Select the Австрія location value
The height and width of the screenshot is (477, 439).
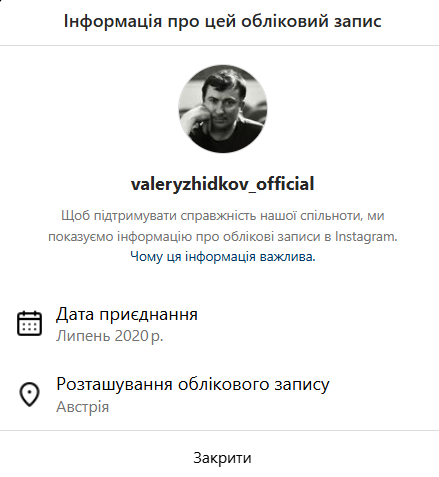click(x=83, y=407)
